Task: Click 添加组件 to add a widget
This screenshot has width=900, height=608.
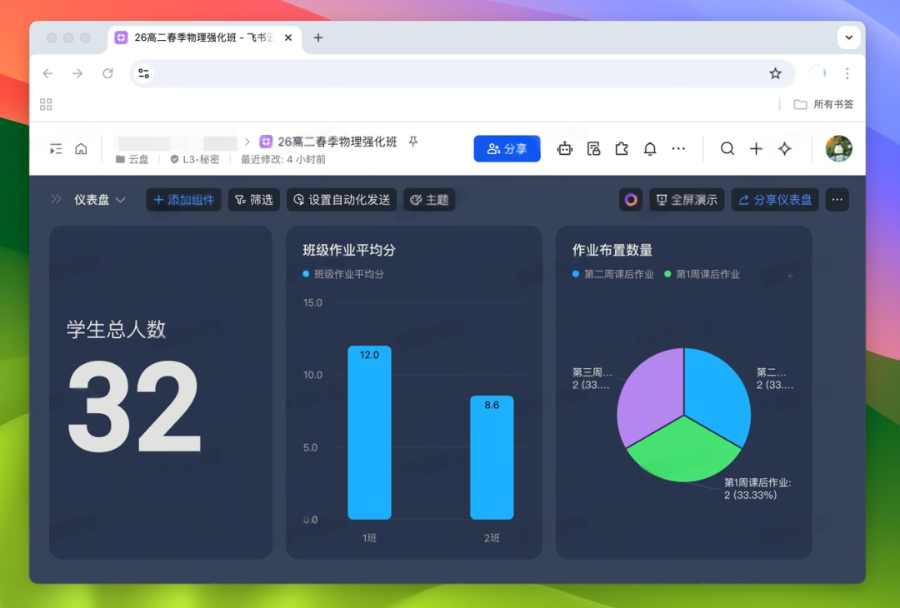Action: 184,200
